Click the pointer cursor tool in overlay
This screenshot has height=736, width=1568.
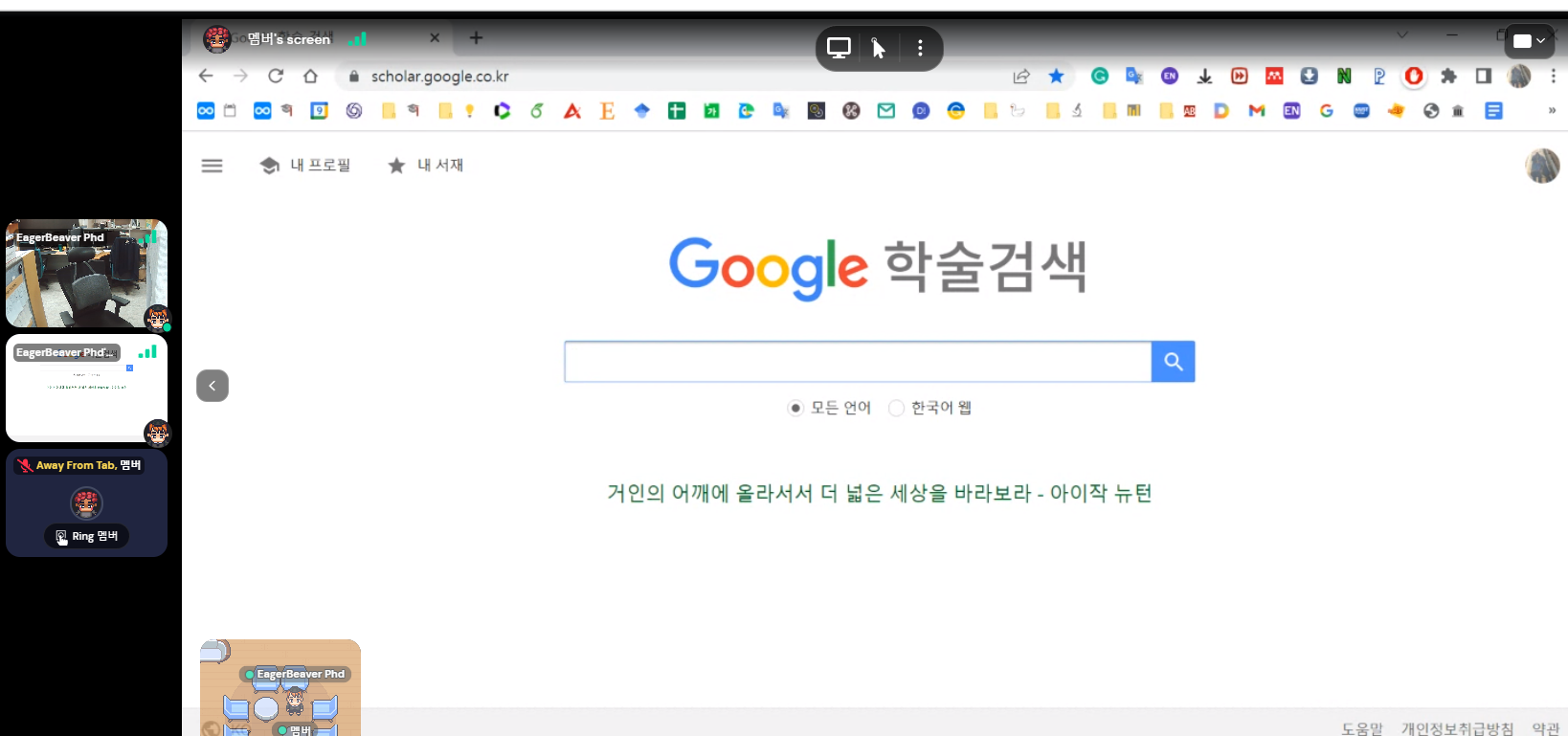click(879, 48)
